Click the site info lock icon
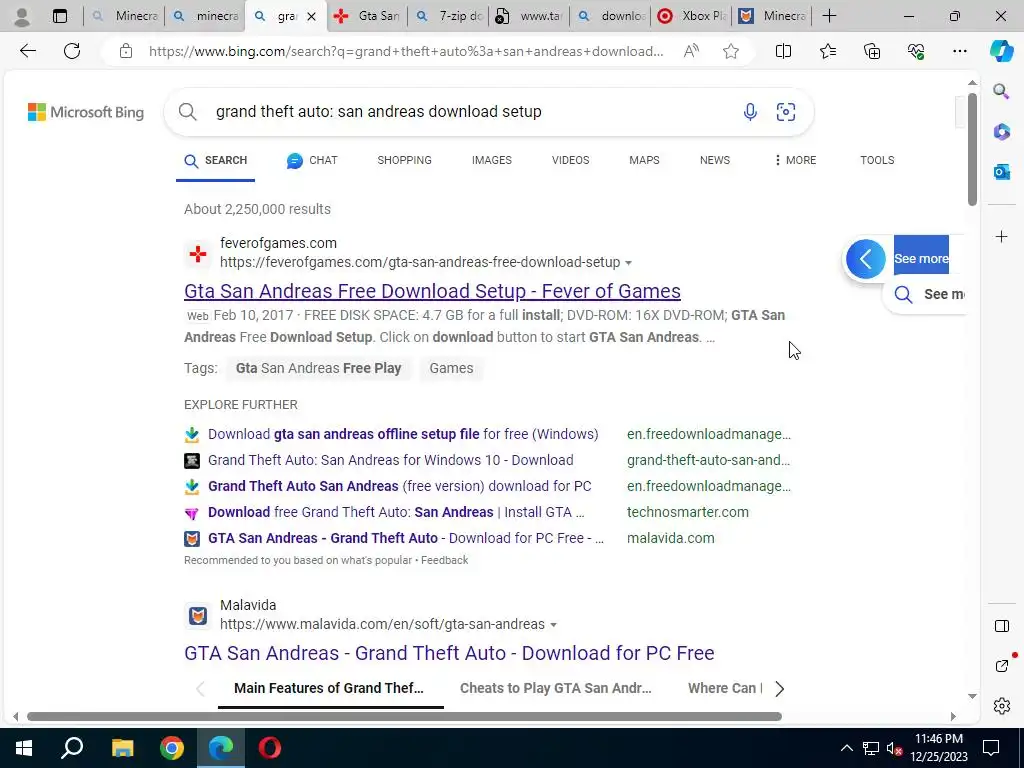 point(126,51)
